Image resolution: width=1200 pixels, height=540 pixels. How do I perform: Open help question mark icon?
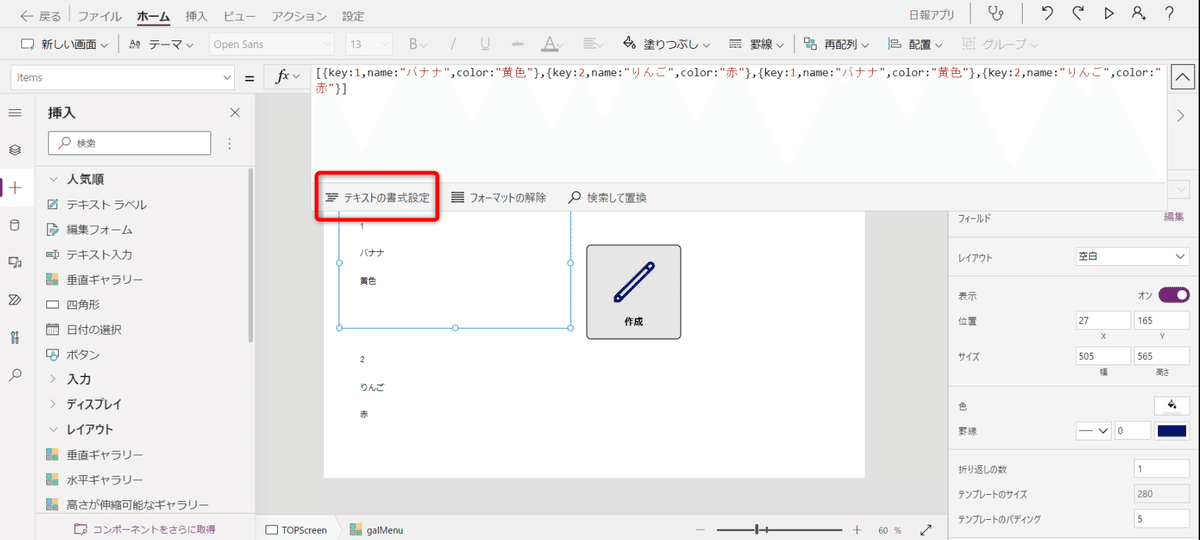coord(1169,14)
